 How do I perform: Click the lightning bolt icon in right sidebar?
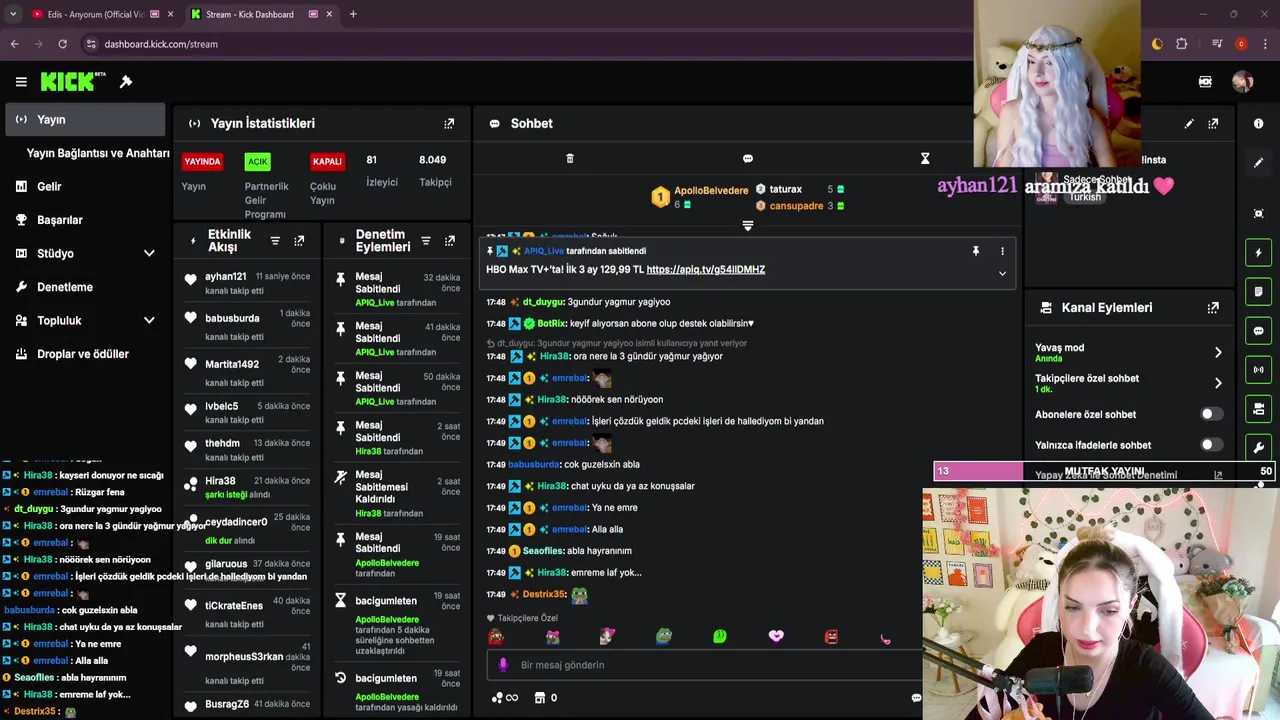tap(1258, 253)
